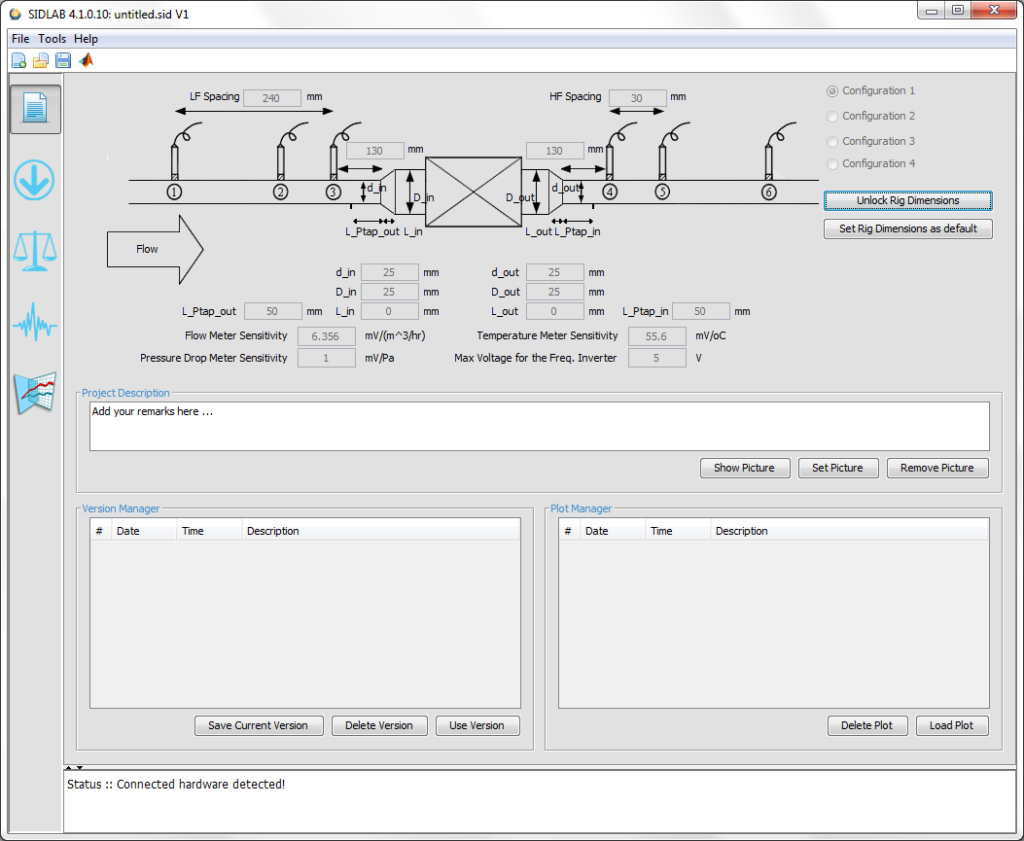Screen dimensions: 1024x841
Task: Go to the waveform signal sidebar icon
Action: point(35,322)
